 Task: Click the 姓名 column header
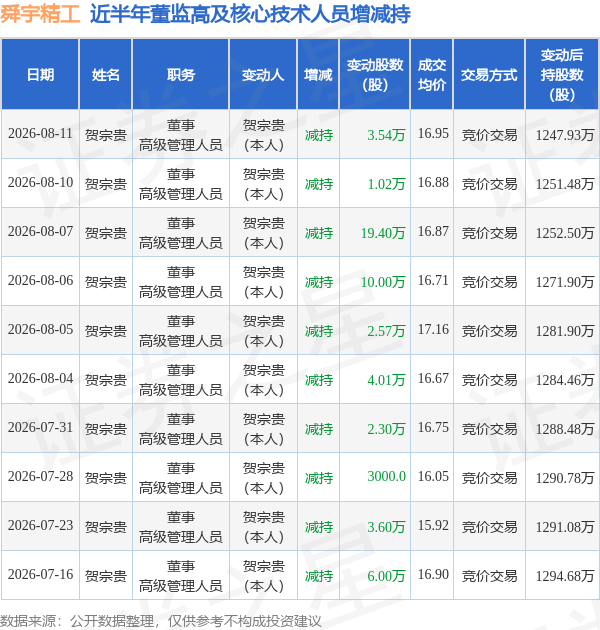click(x=106, y=75)
